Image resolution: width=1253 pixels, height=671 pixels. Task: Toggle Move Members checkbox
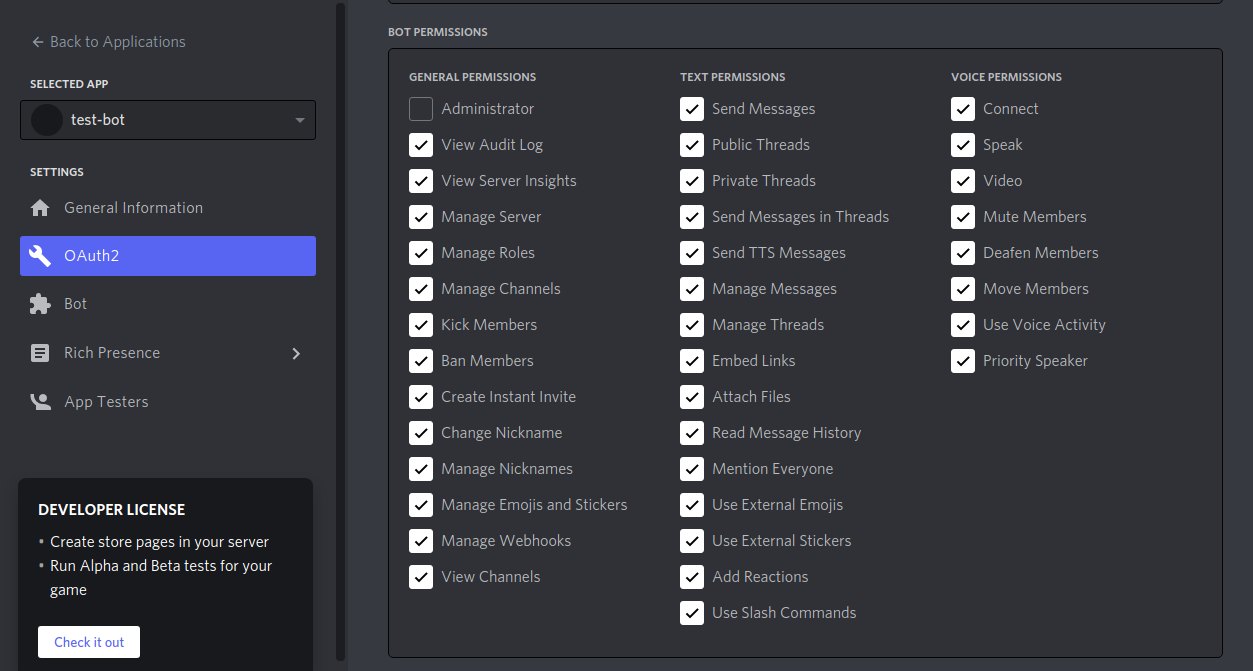963,289
